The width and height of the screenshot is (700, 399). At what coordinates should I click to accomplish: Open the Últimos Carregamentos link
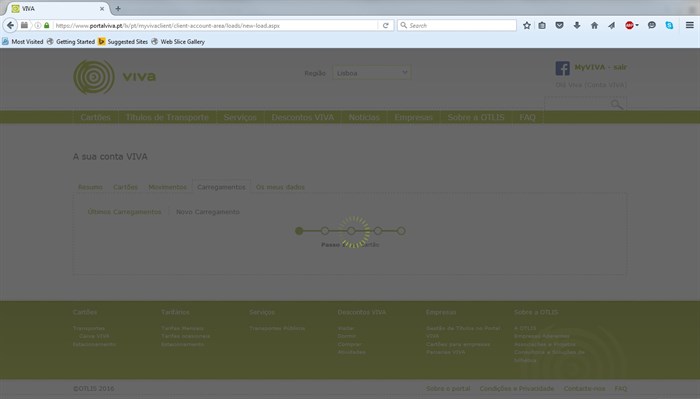tap(125, 212)
